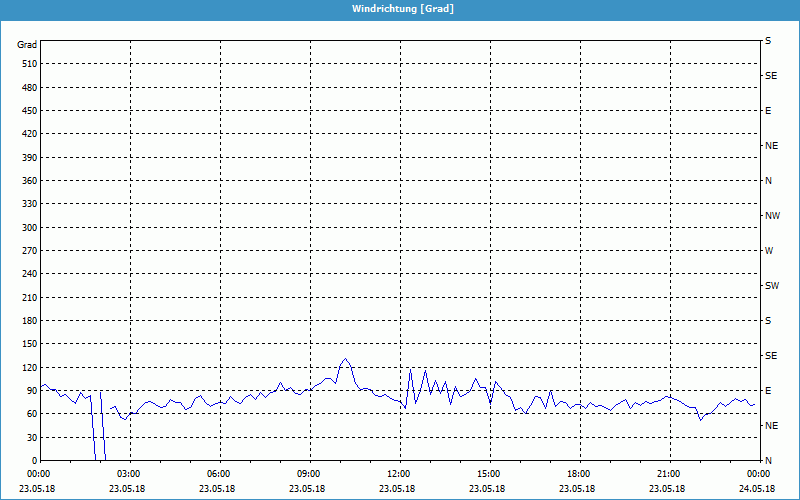This screenshot has width=800, height=500.
Task: Select the 03:00 time axis label
Action: tap(129, 474)
